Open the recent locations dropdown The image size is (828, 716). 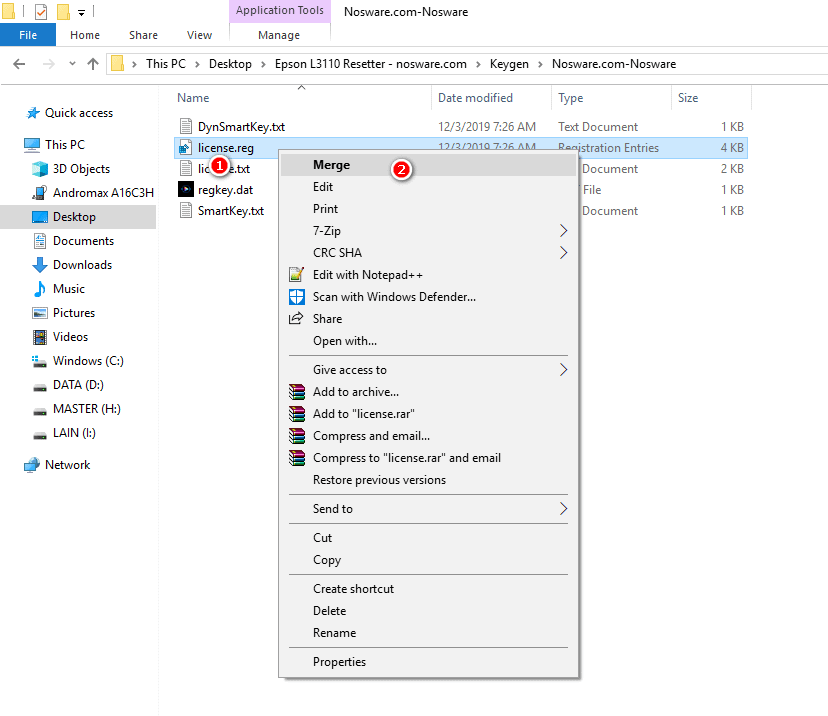click(72, 64)
